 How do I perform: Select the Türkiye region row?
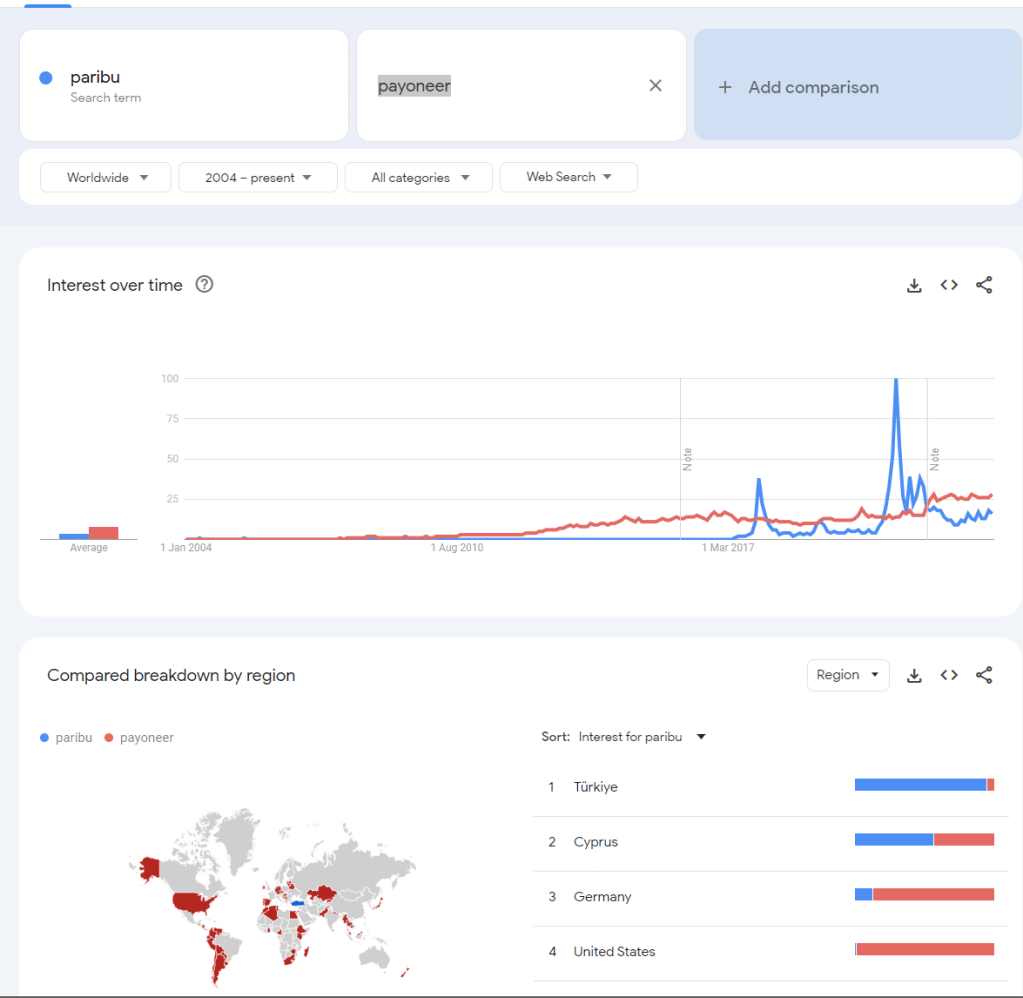point(771,787)
